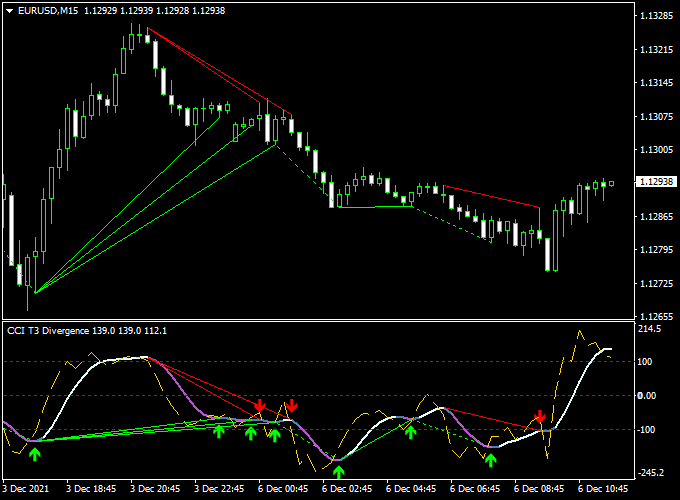Image resolution: width=680 pixels, height=500 pixels.
Task: Click the current price label 1.12938
Action: pos(656,182)
